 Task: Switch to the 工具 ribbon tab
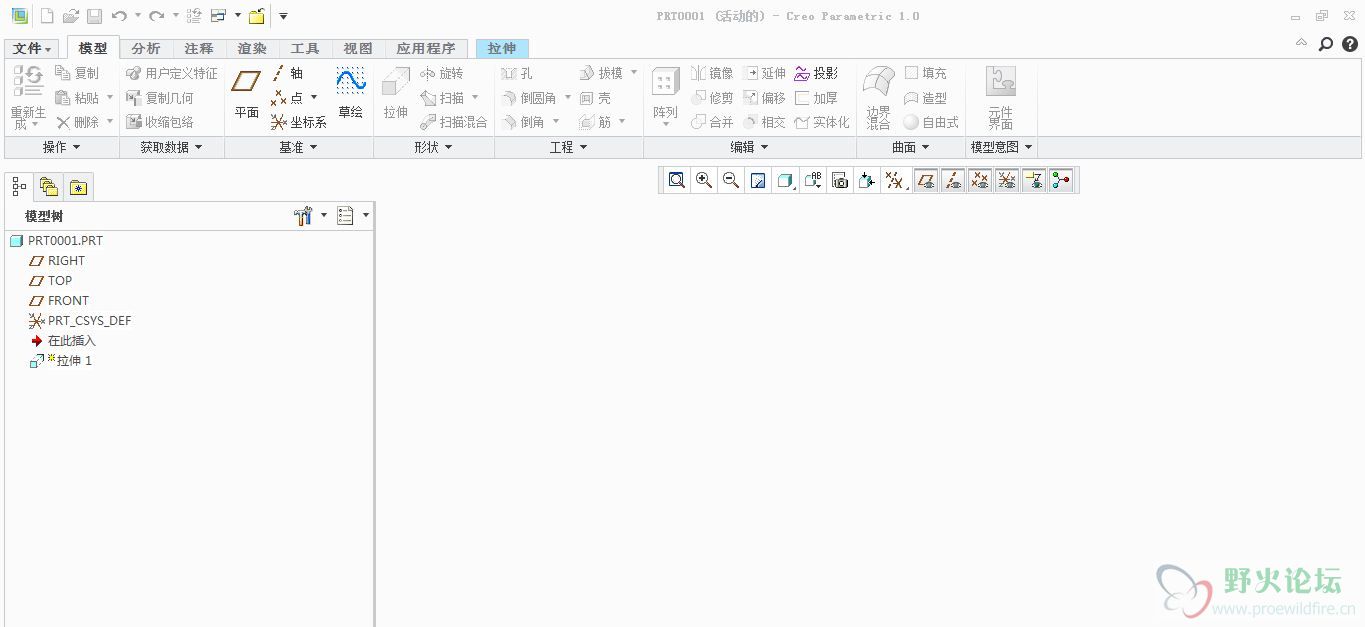[305, 48]
